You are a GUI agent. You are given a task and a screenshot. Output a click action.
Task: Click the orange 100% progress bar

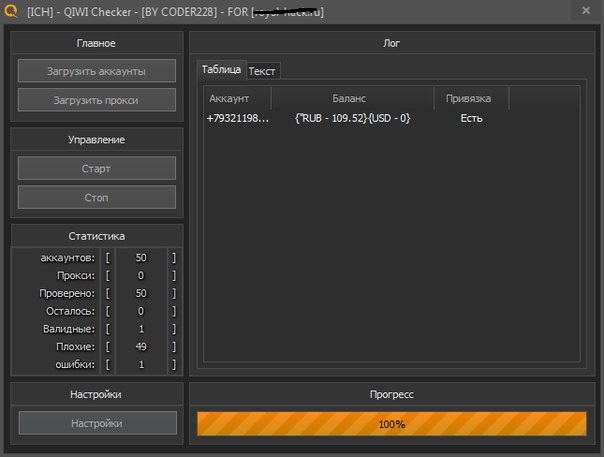coord(391,424)
